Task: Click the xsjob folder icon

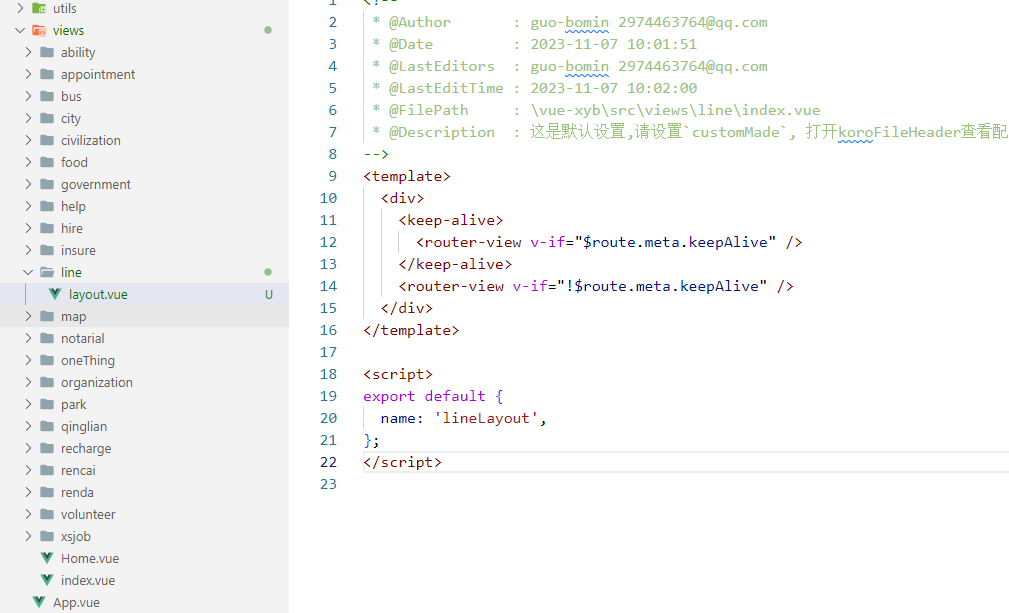Action: tap(47, 536)
